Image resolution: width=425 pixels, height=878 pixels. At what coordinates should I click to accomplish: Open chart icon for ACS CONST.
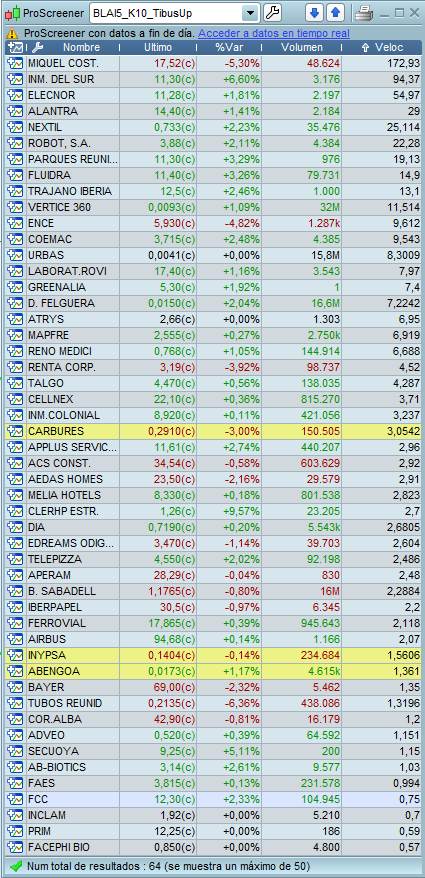(x=14, y=463)
